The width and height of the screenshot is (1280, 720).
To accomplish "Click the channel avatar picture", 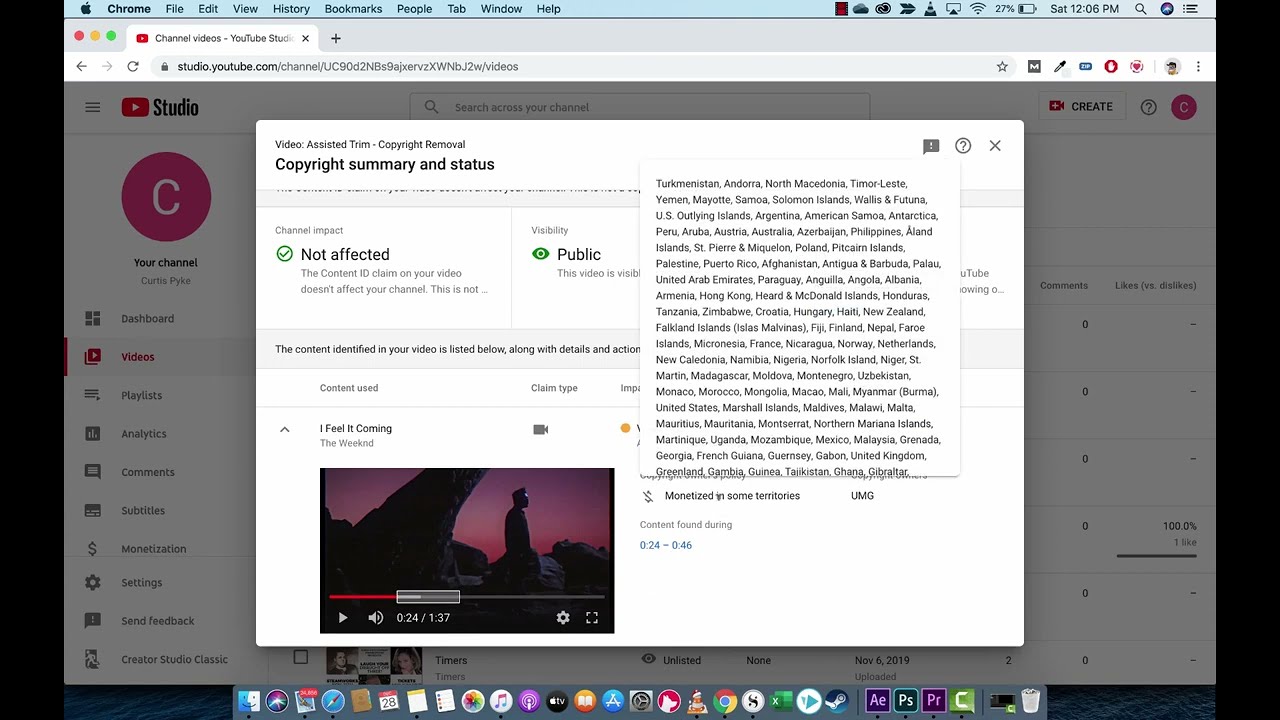I will [166, 197].
